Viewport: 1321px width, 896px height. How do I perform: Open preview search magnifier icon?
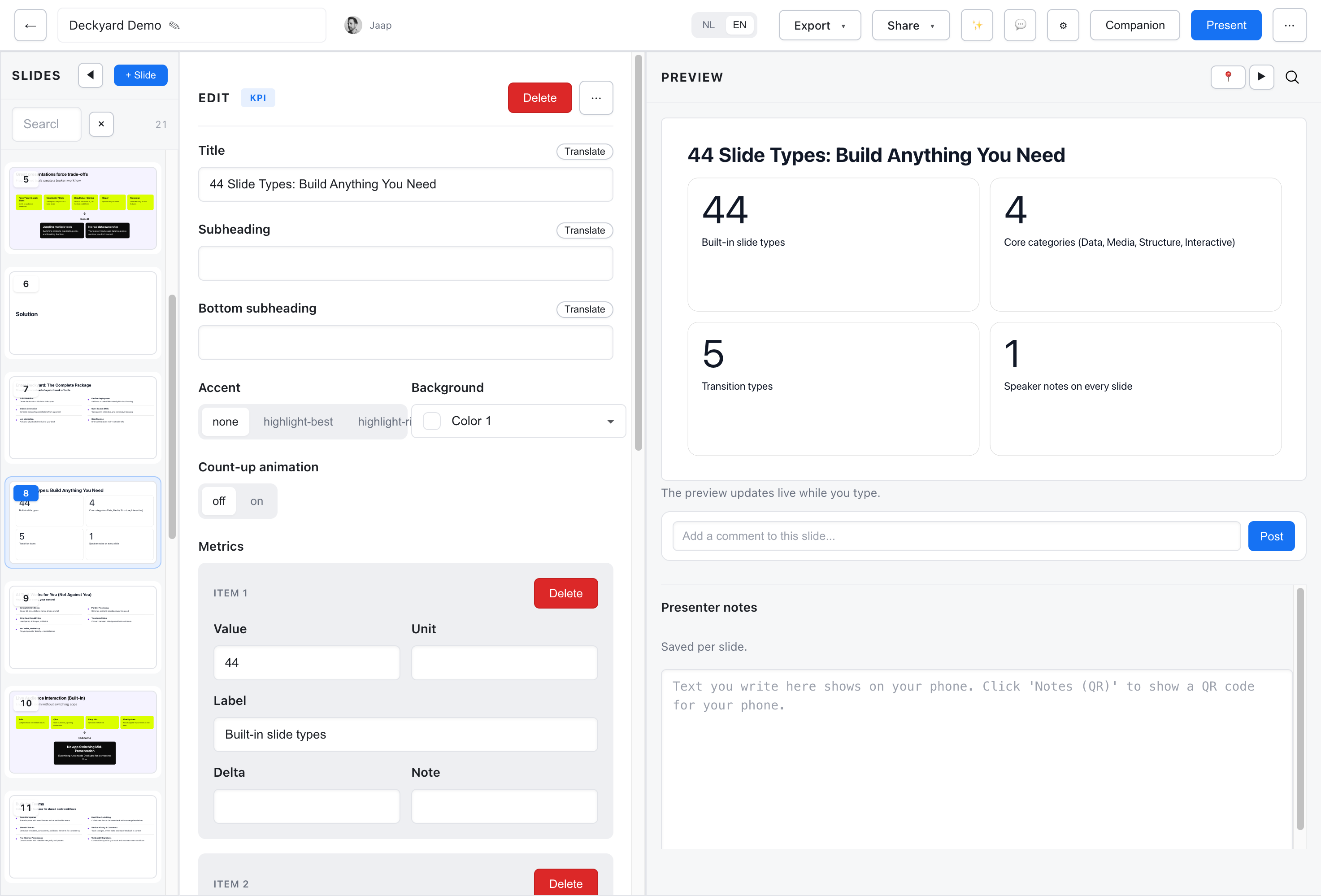(1292, 77)
